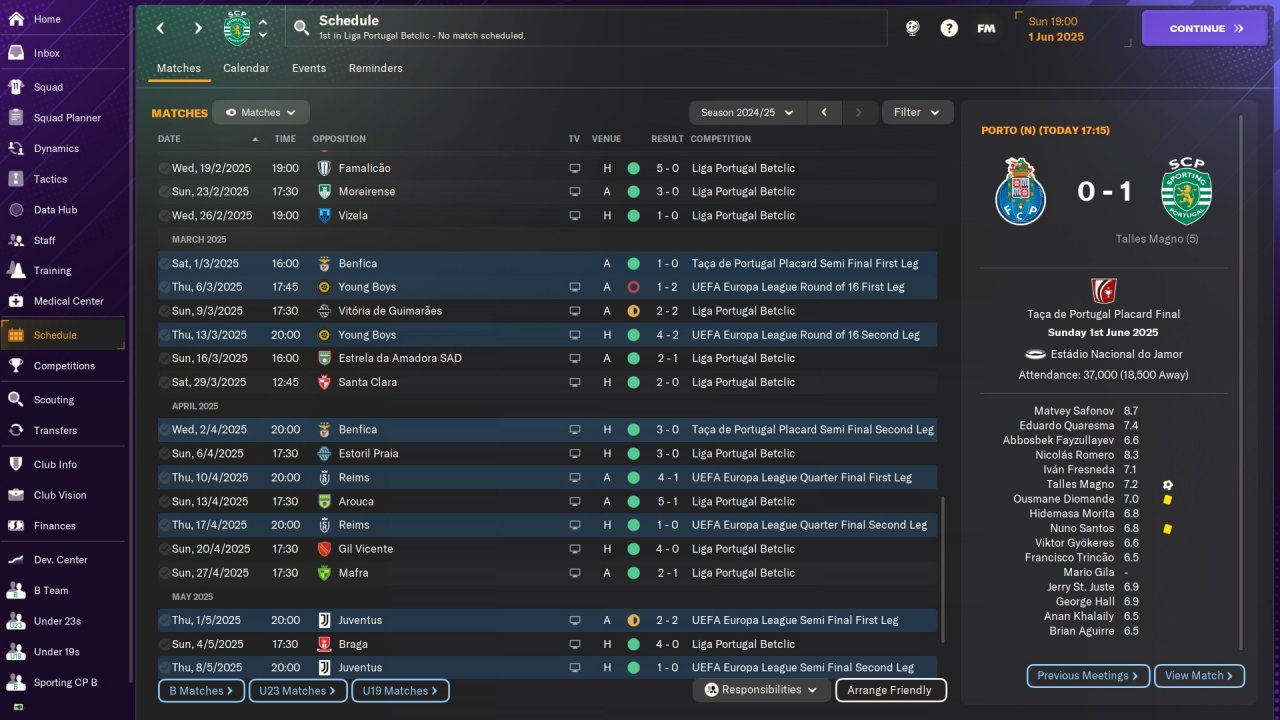The width and height of the screenshot is (1280, 720).
Task: Open the Filter dropdown
Action: 917,113
